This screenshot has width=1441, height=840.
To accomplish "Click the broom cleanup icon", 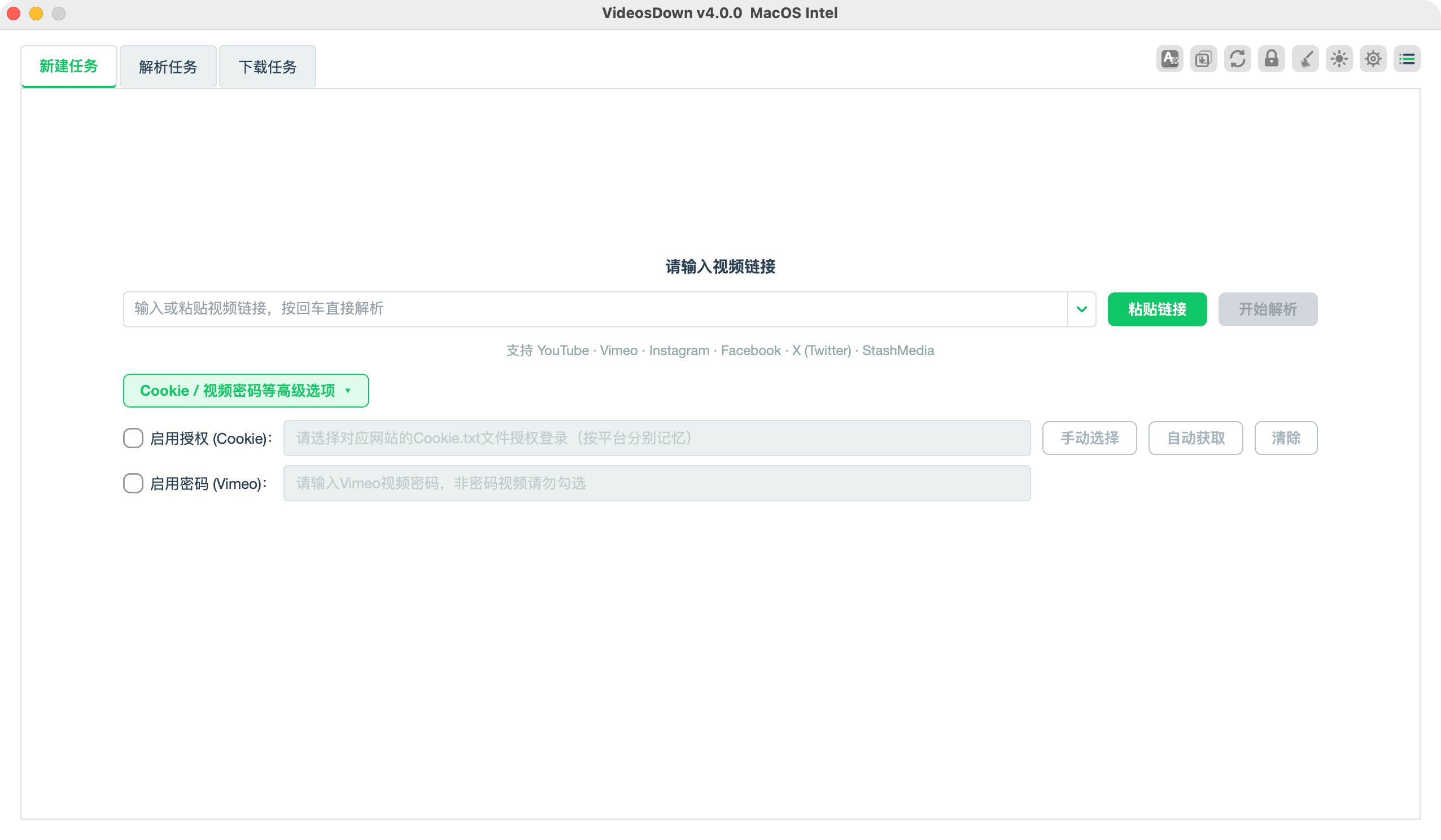I will [x=1305, y=59].
